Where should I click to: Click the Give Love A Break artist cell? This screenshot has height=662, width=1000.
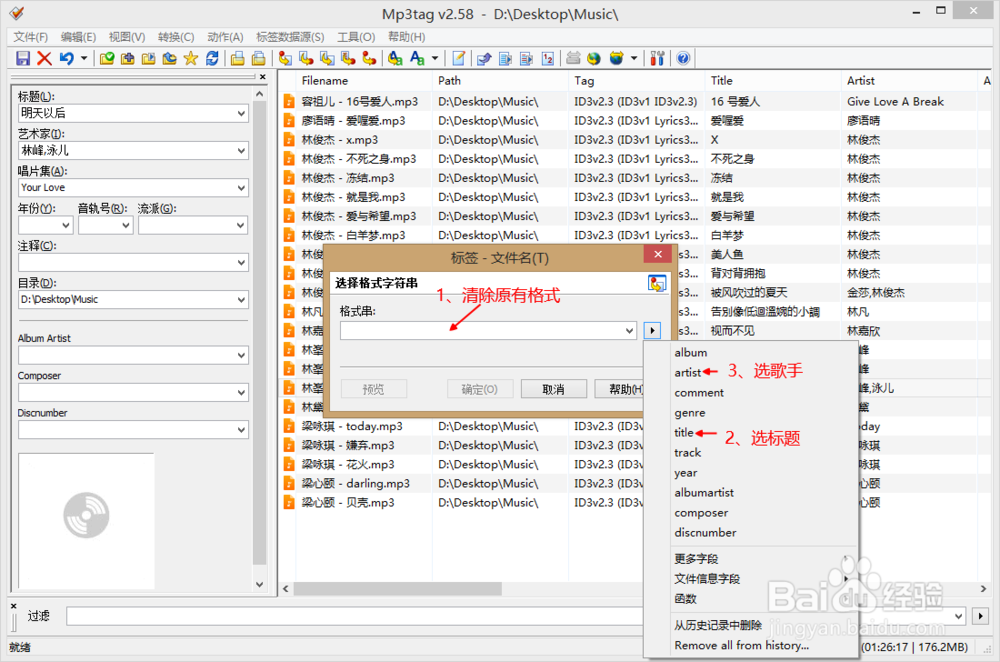click(x=895, y=101)
